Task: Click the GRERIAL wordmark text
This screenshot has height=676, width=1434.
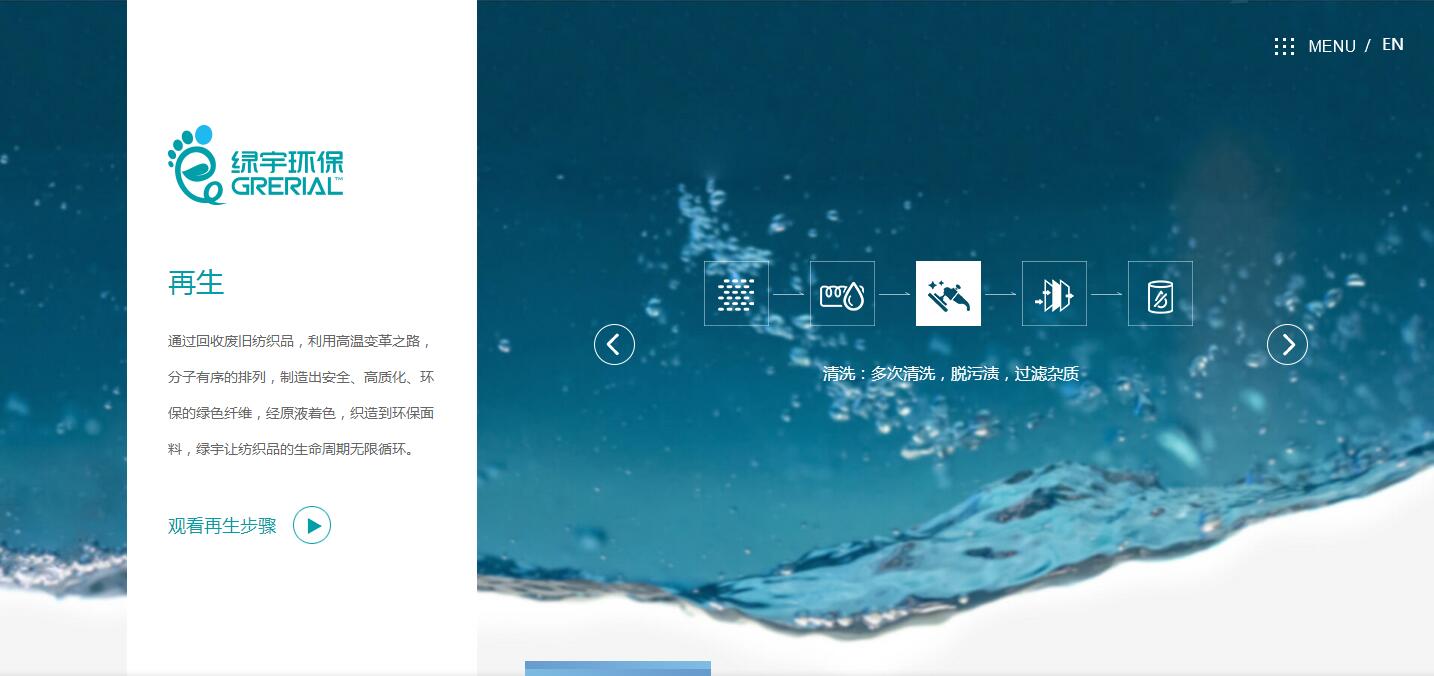Action: click(x=286, y=186)
